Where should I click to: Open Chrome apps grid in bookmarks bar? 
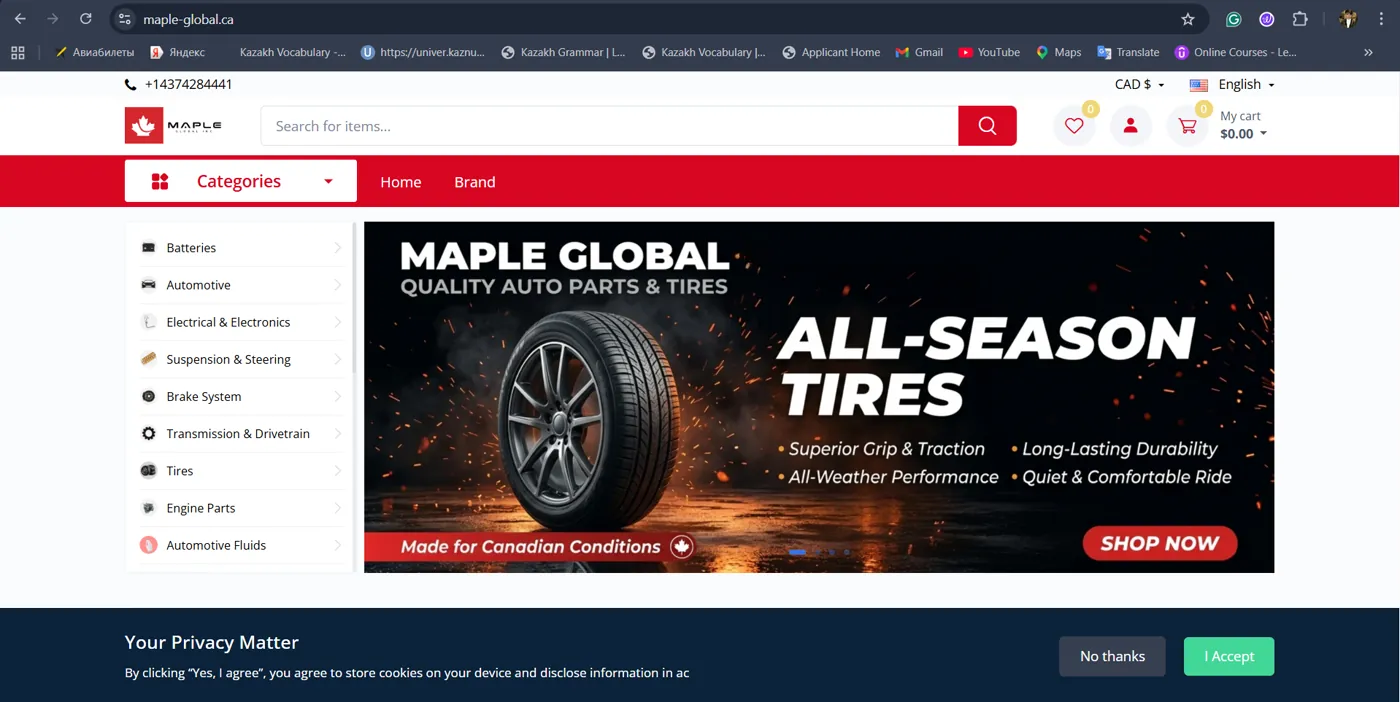pyautogui.click(x=18, y=52)
